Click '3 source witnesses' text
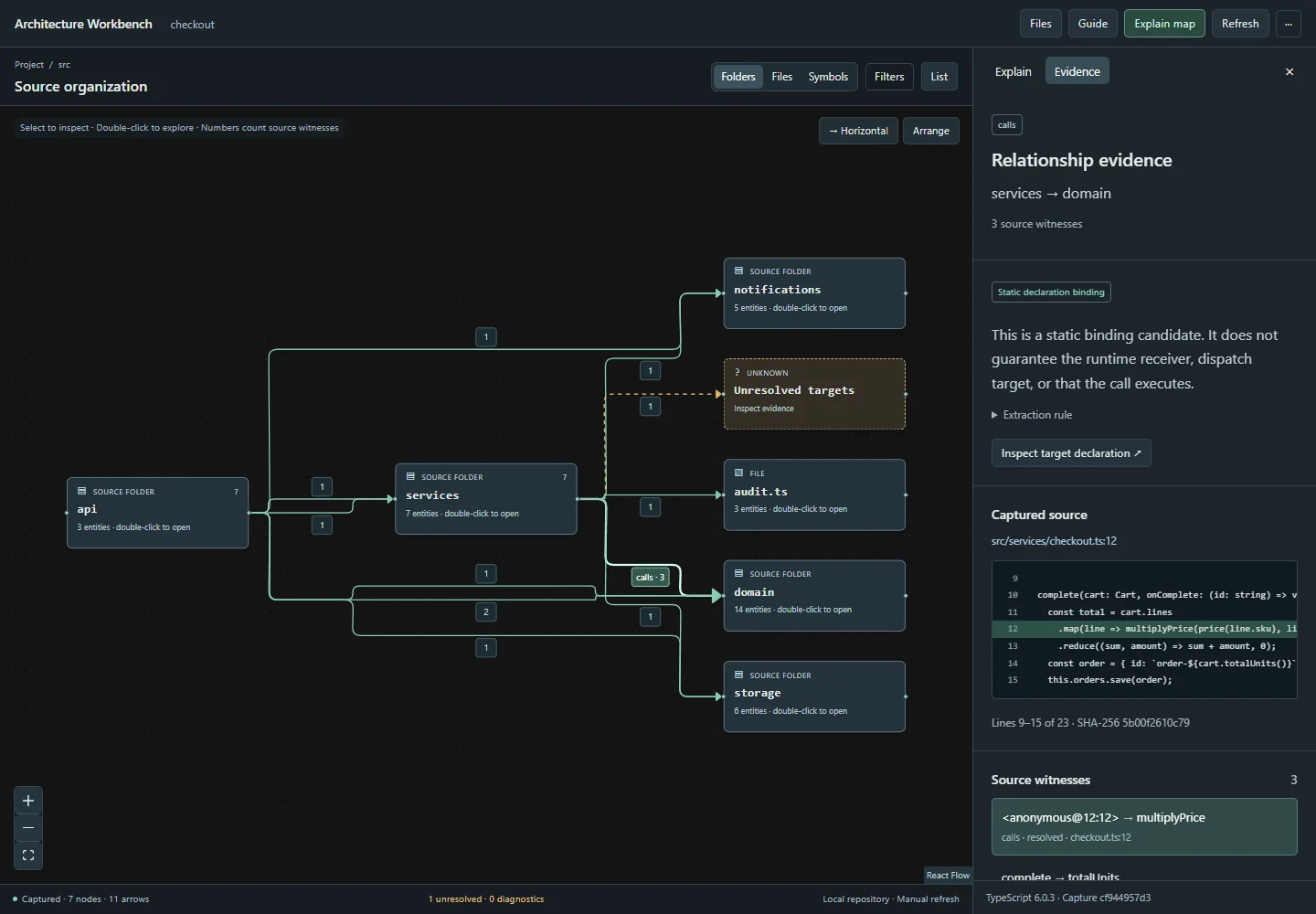 tap(1036, 224)
